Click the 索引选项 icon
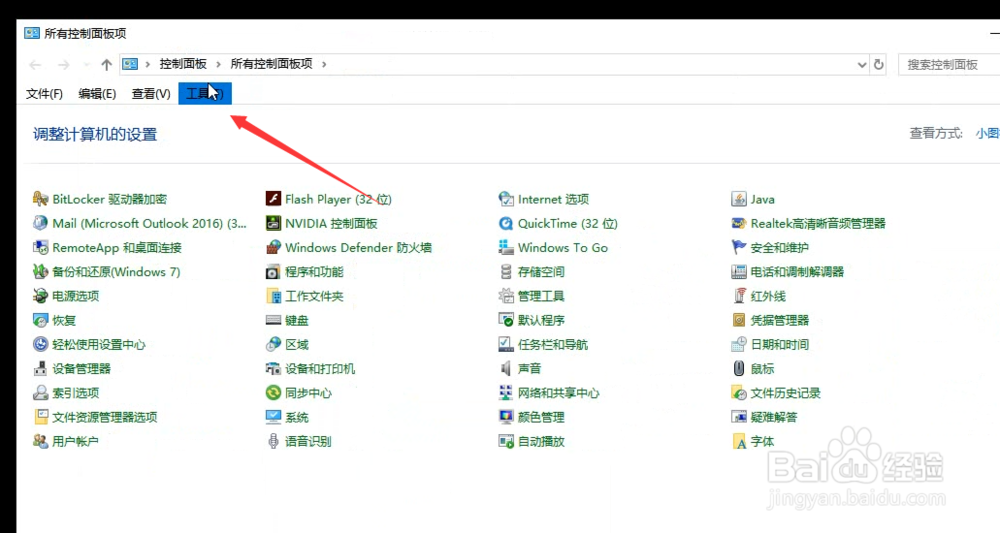Viewport: 1000px width, 533px height. [40, 393]
